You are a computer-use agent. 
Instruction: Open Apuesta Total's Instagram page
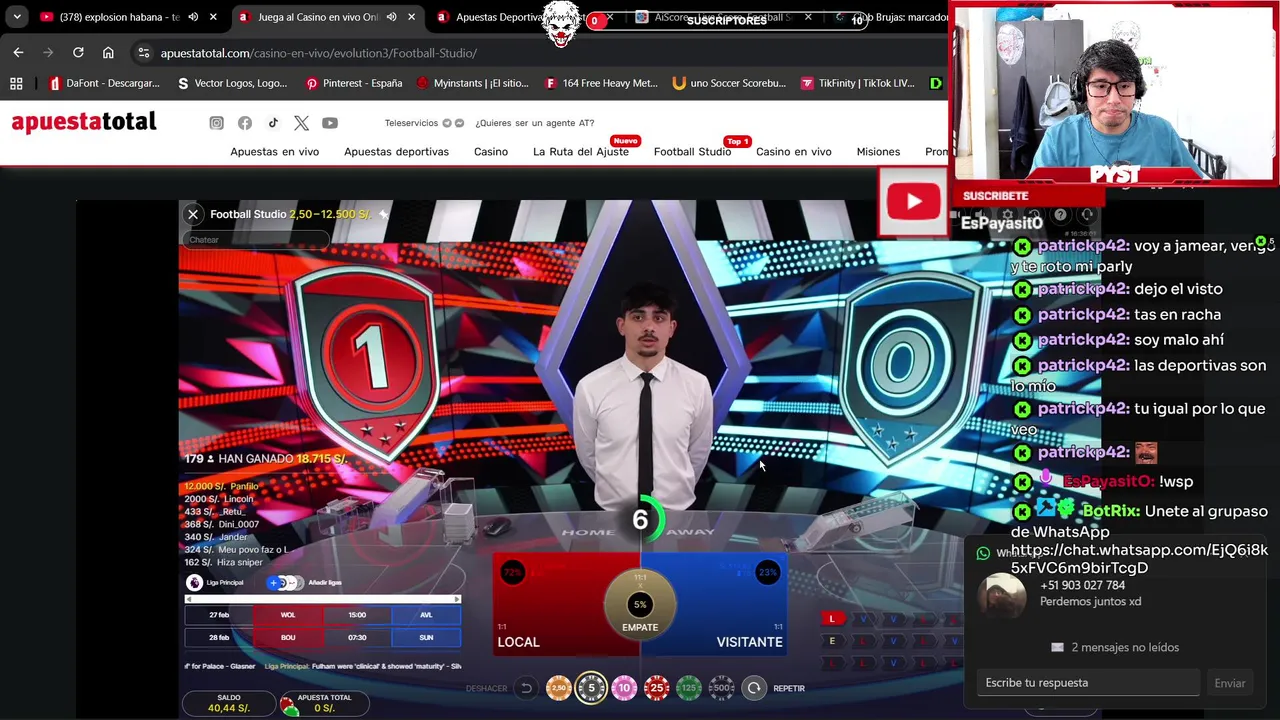216,123
